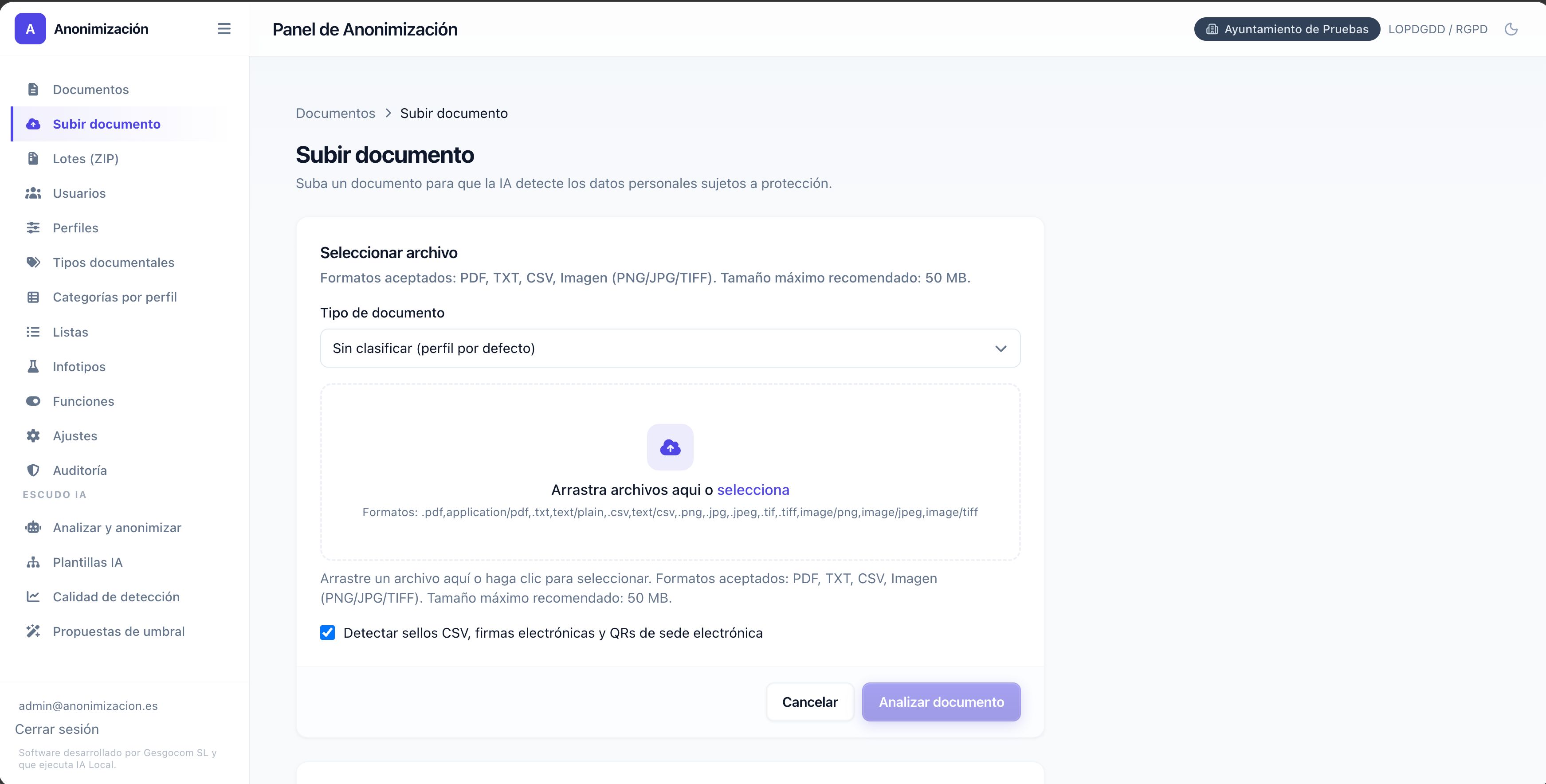Click the tags icon for Tipos documentales
Screen dimensions: 1546x784
33,263
